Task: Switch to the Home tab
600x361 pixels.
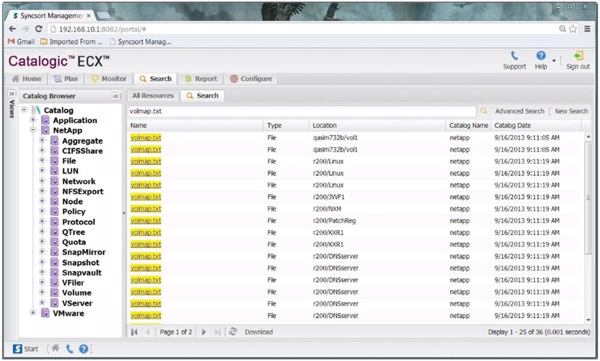Action: (x=27, y=78)
